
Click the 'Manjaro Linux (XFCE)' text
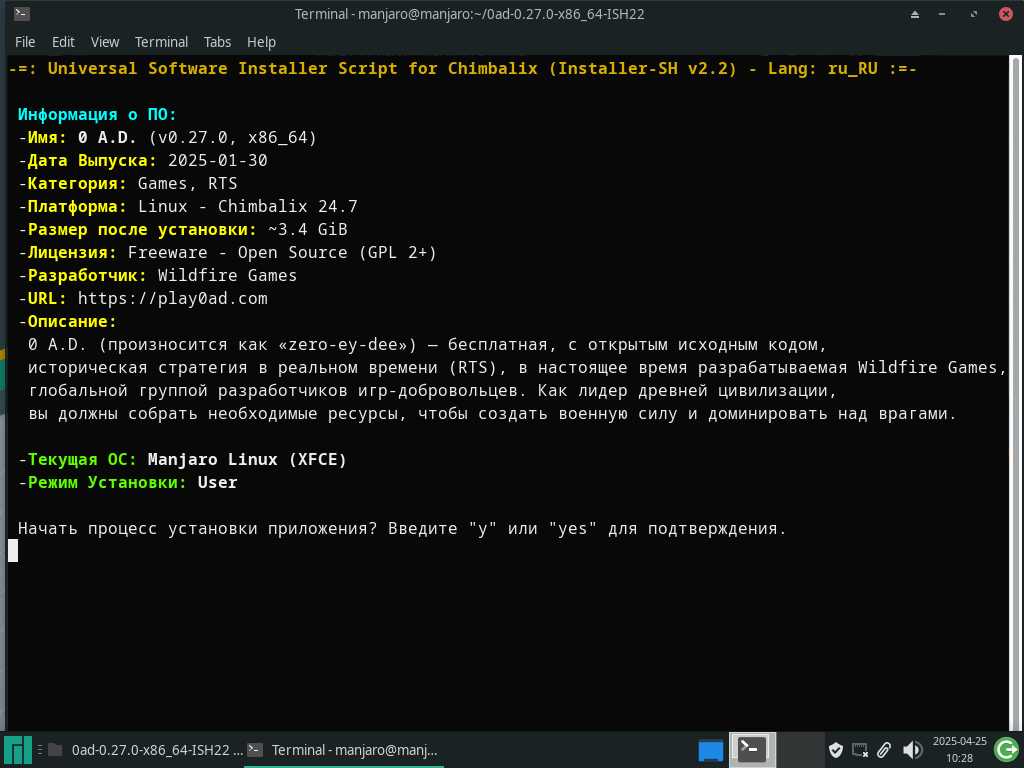click(247, 460)
